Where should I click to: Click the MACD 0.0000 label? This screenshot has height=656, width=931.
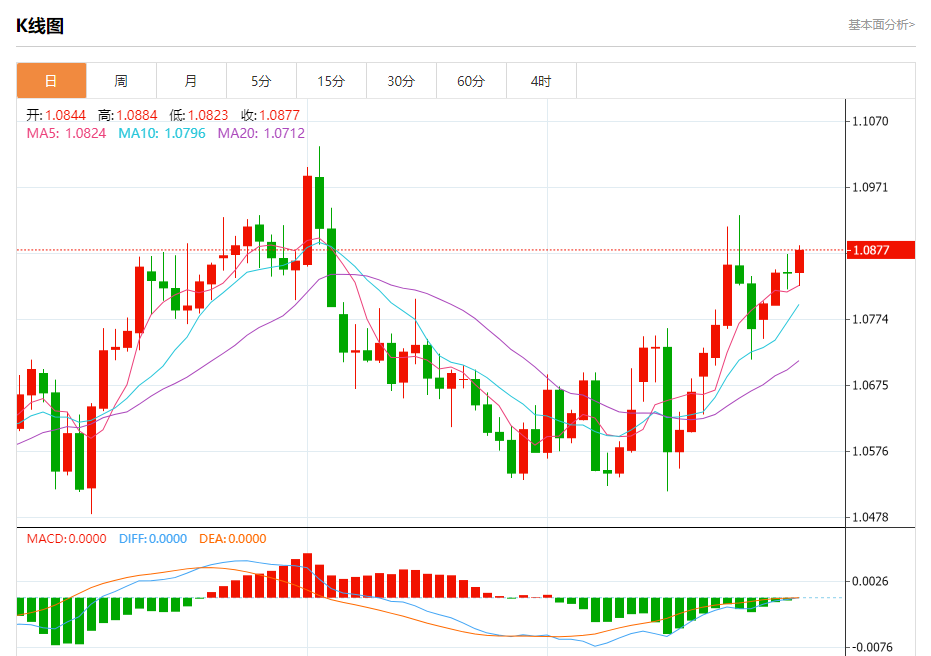pyautogui.click(x=66, y=538)
